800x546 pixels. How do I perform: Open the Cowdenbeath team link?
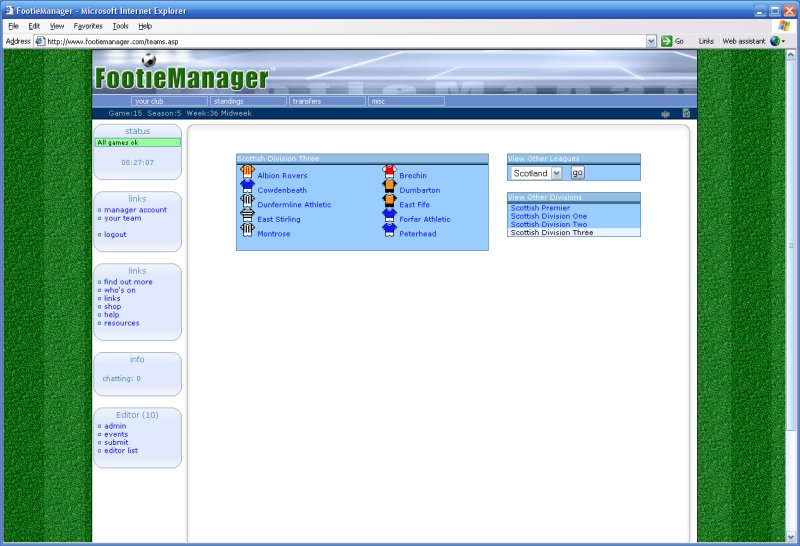pyautogui.click(x=282, y=190)
